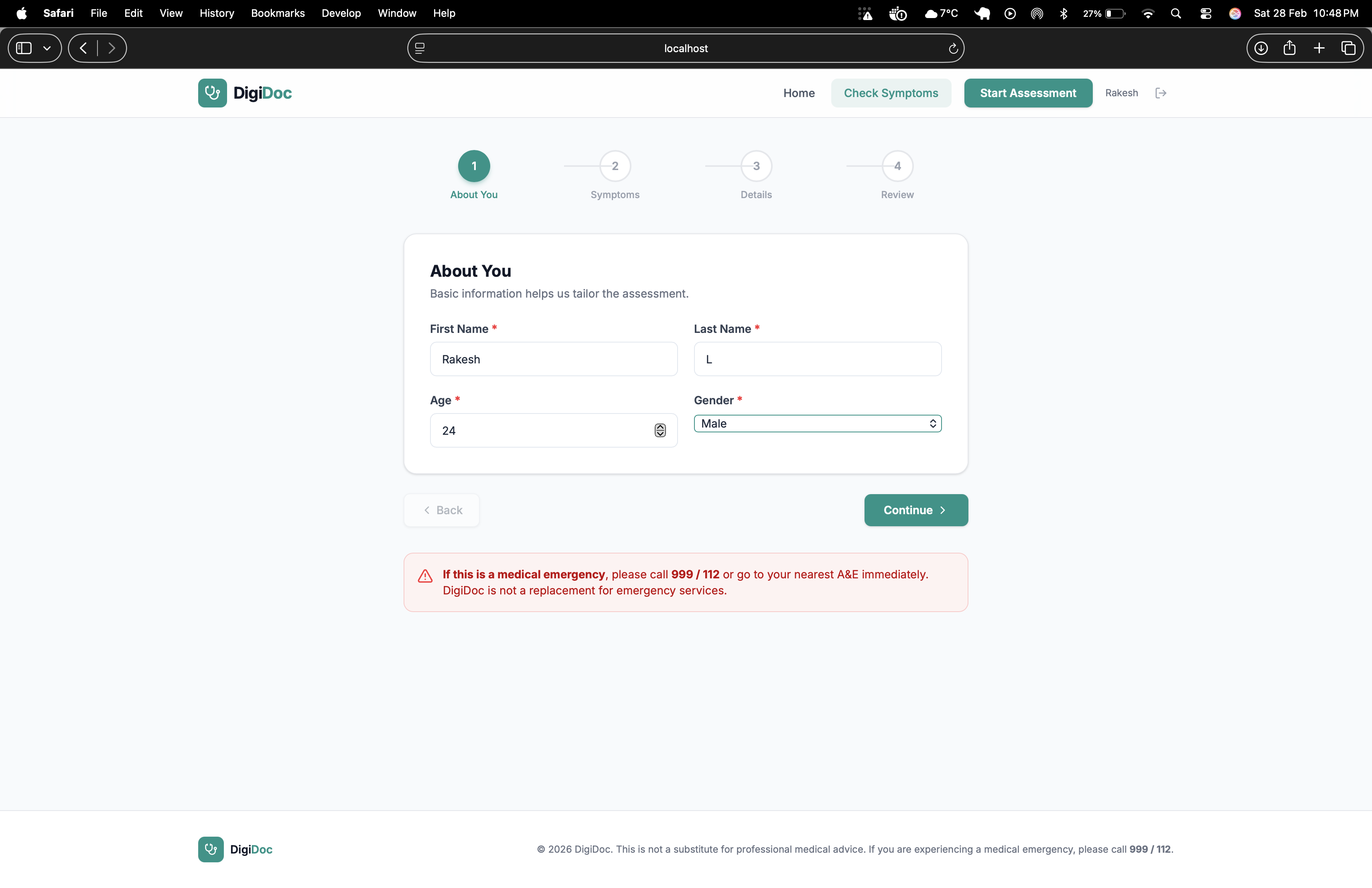The height and width of the screenshot is (888, 1372).
Task: Open the History menu
Action: [217, 13]
